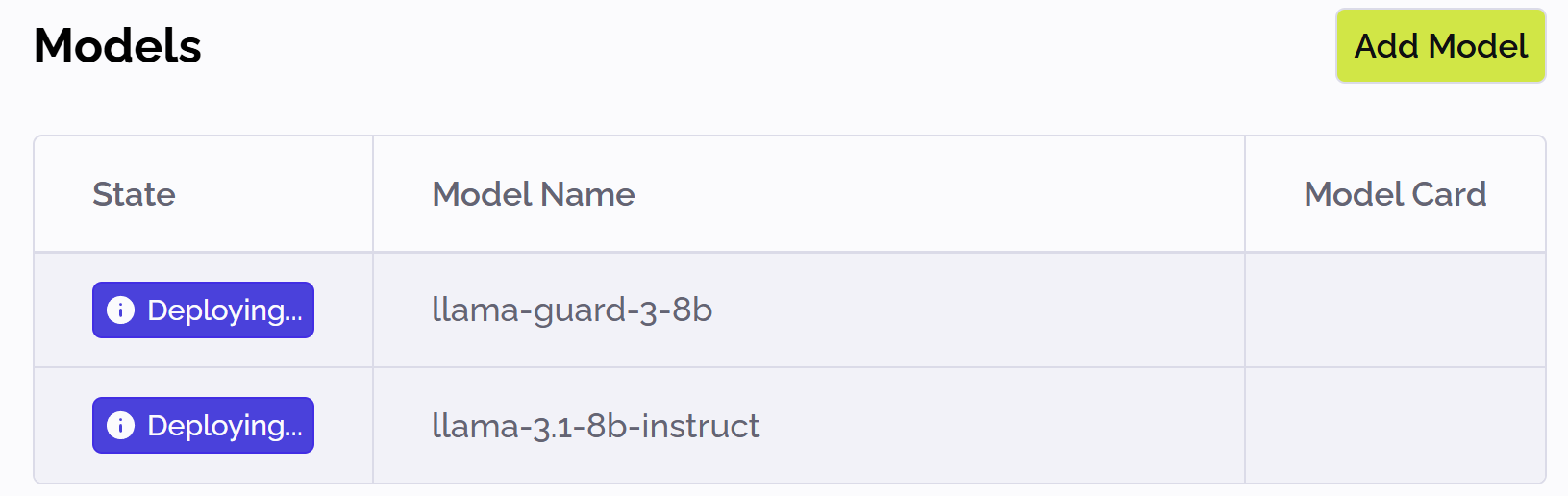Click blank space right of llama-3.1-8b-instruct name
The width and height of the screenshot is (1568, 496).
tap(1000, 425)
